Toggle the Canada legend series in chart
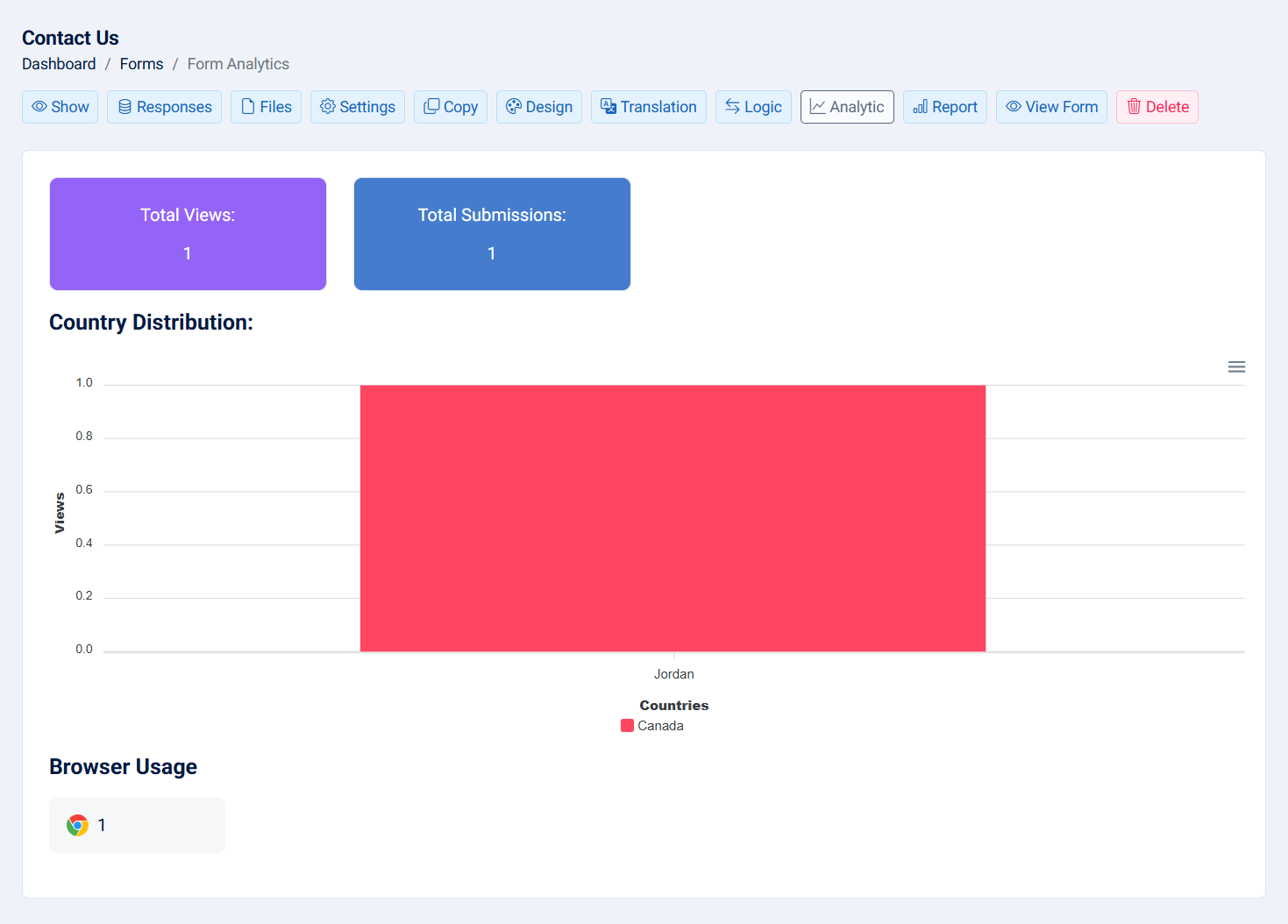1288x924 pixels. point(652,726)
